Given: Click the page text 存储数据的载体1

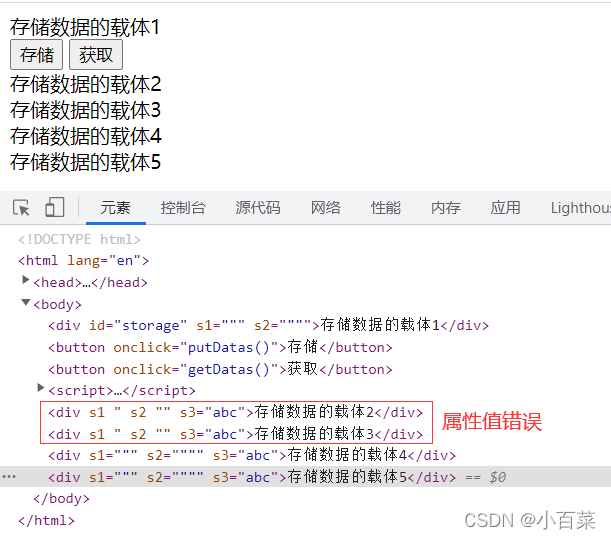Looking at the screenshot, I should click(x=85, y=27).
